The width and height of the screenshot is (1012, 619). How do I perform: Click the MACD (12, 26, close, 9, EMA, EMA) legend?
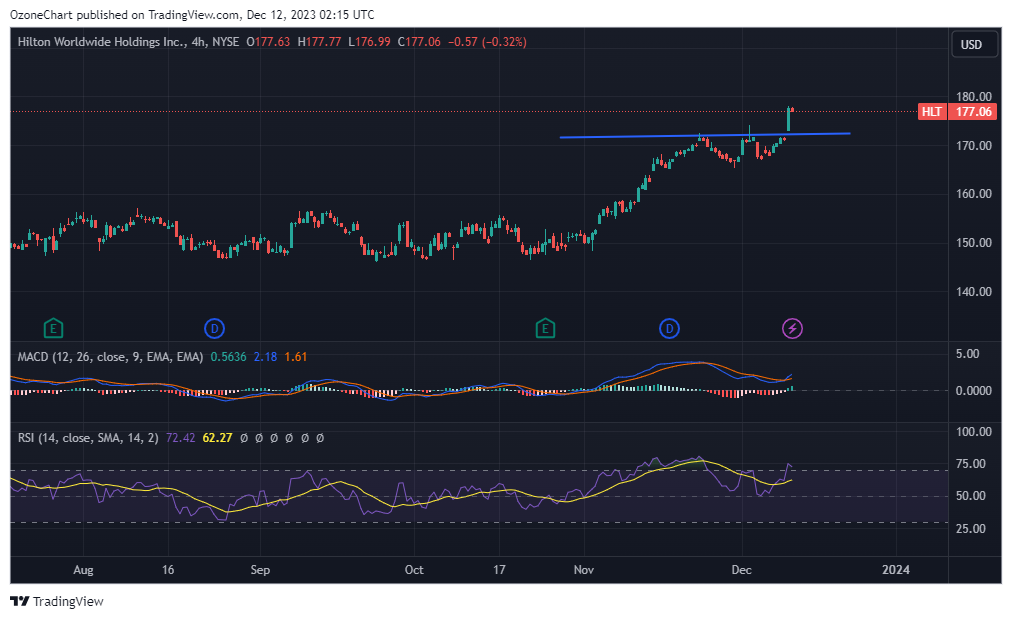coord(110,357)
